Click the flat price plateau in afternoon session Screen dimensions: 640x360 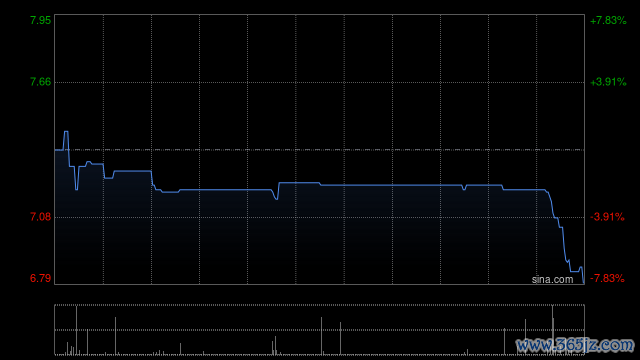(392, 185)
